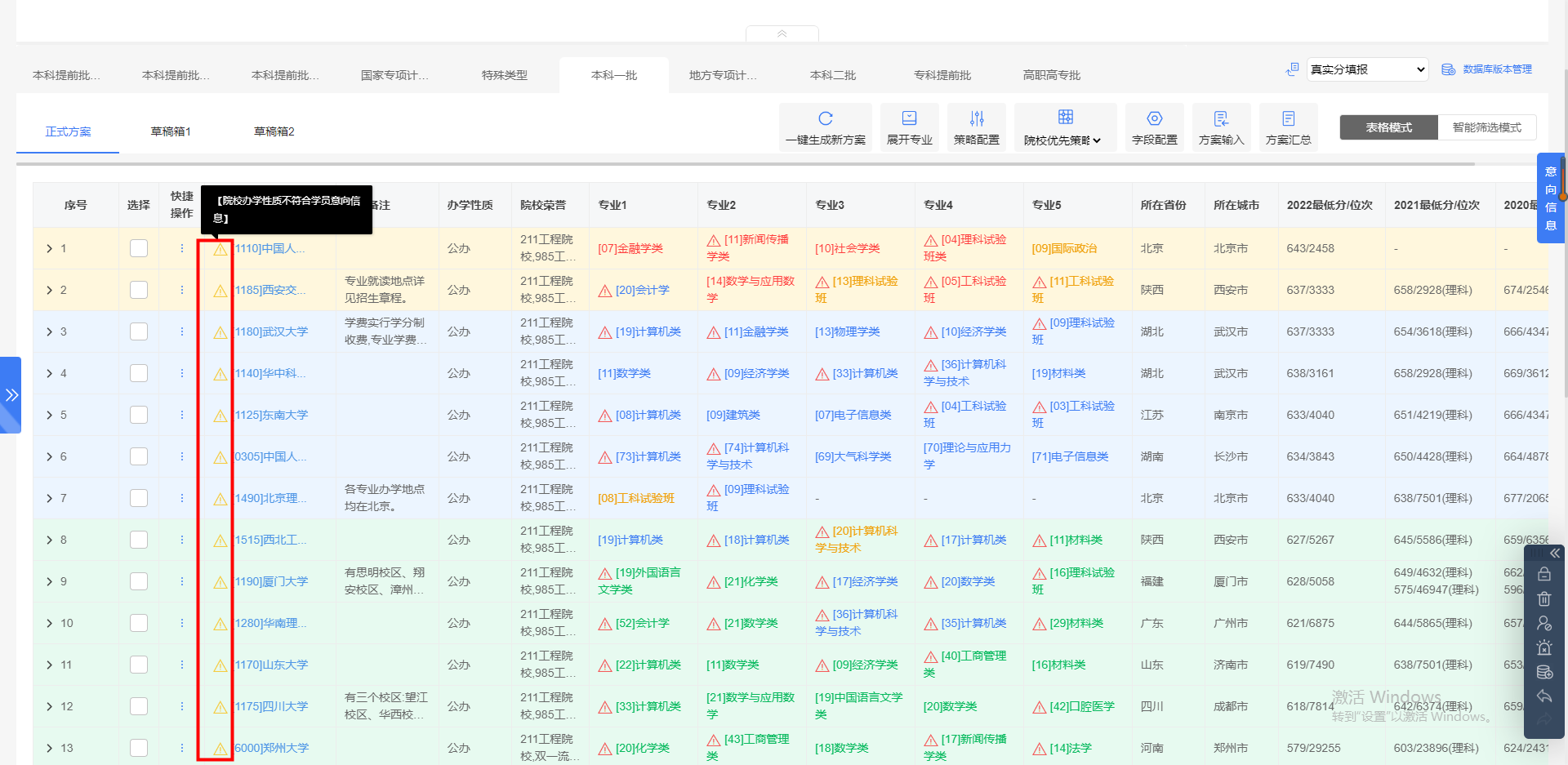Screen dimensions: 1568x765
Task: Switch to 智能筛选模式 mode
Action: pyautogui.click(x=1487, y=127)
